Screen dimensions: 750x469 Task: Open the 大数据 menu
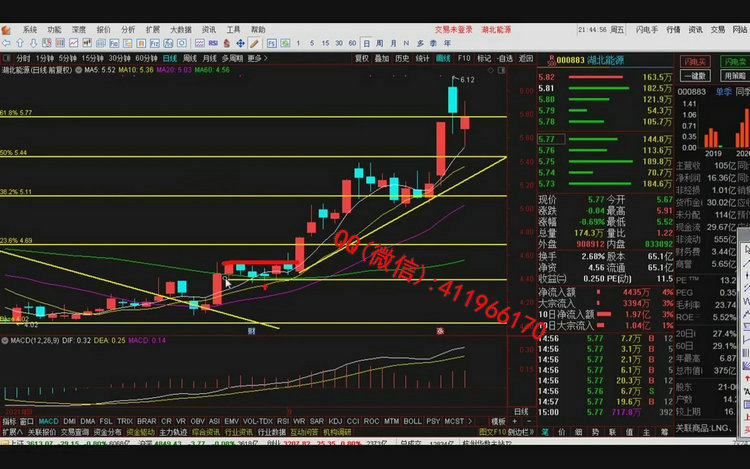[181, 30]
